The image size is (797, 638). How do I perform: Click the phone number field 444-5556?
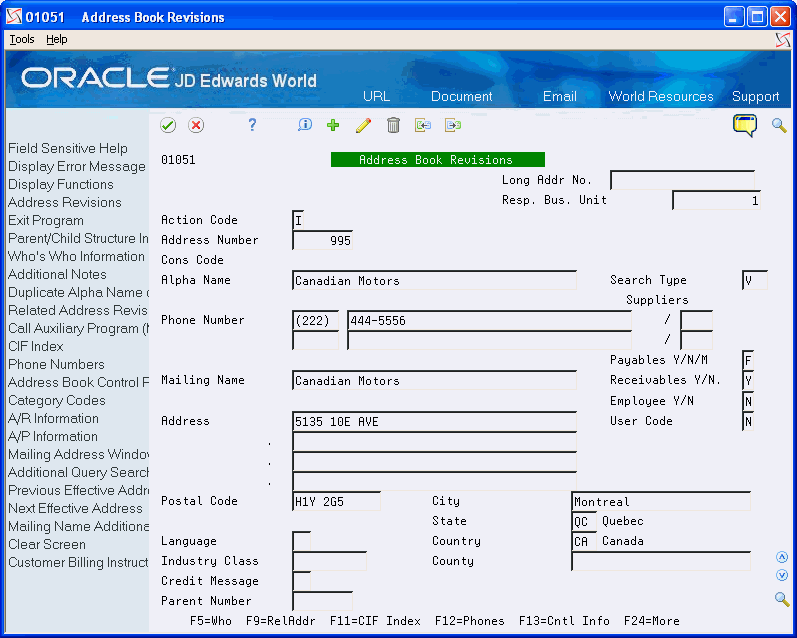489,321
